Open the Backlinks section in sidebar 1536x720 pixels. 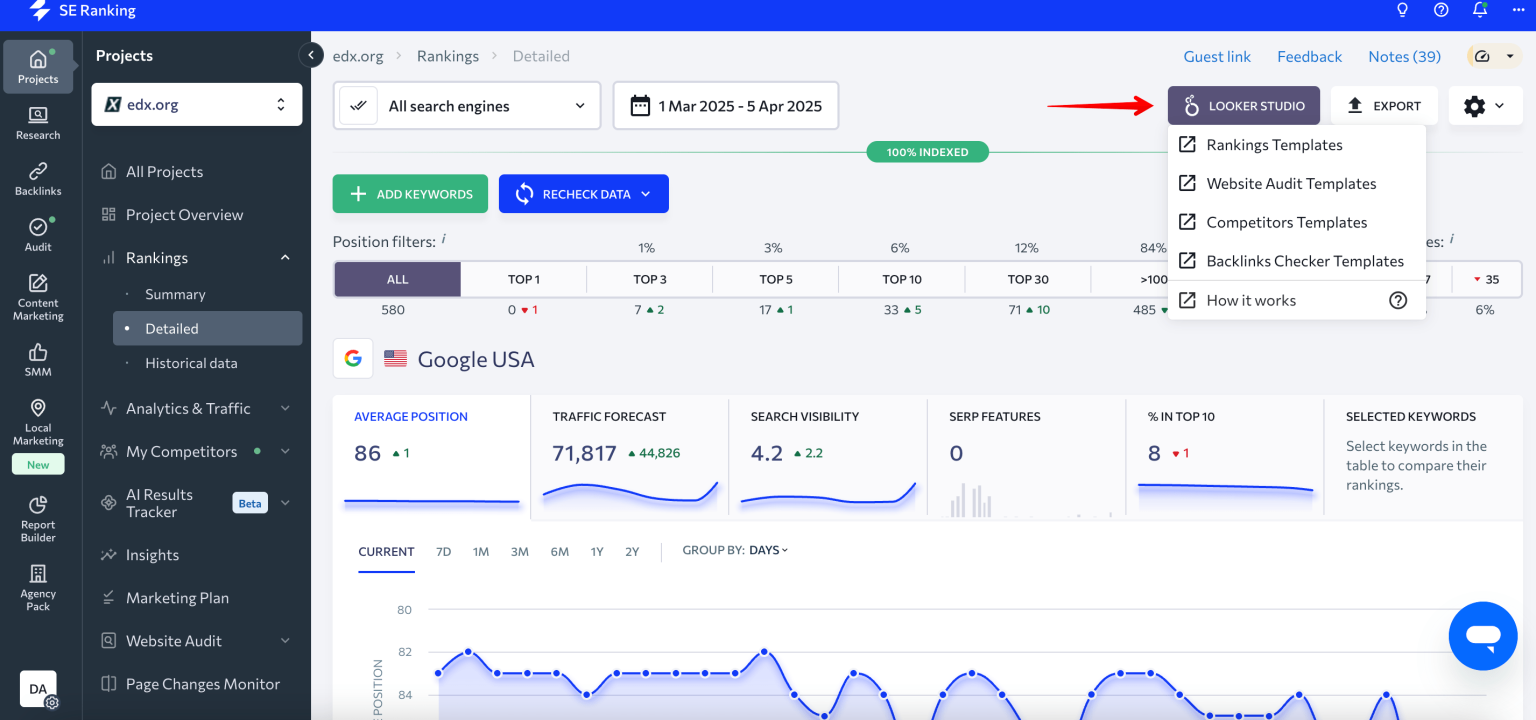click(37, 177)
